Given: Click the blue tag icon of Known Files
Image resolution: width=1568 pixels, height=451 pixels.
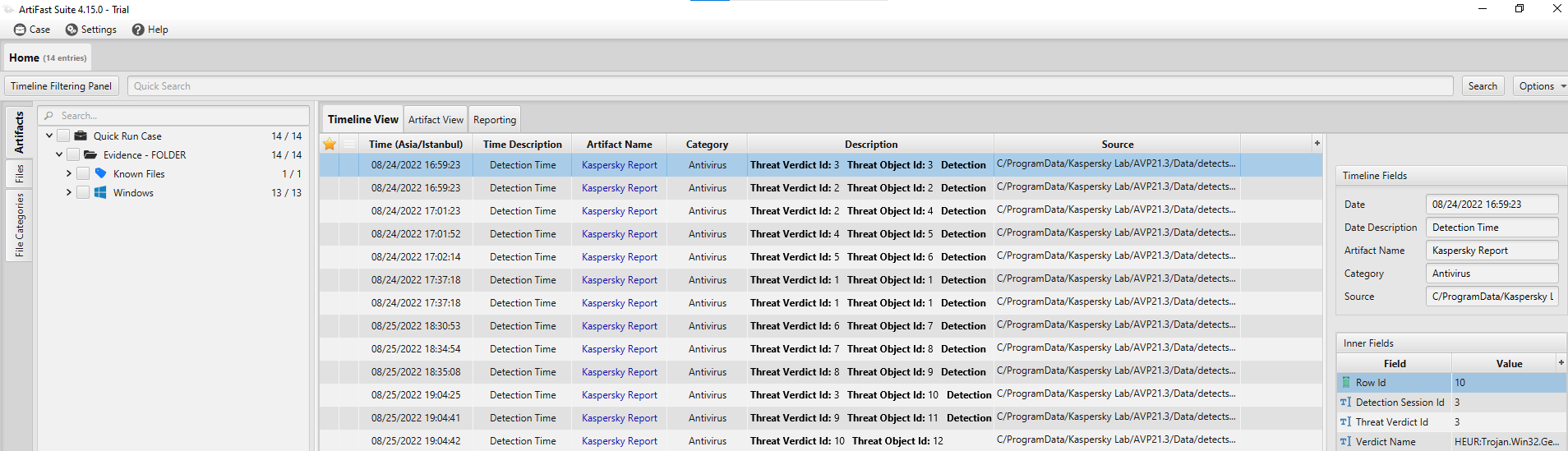Looking at the screenshot, I should point(100,173).
